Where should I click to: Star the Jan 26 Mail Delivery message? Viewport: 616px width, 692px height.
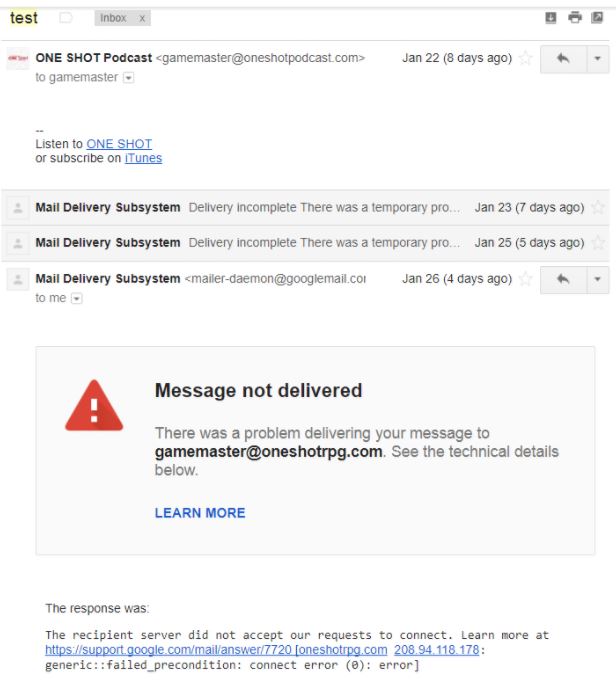525,279
